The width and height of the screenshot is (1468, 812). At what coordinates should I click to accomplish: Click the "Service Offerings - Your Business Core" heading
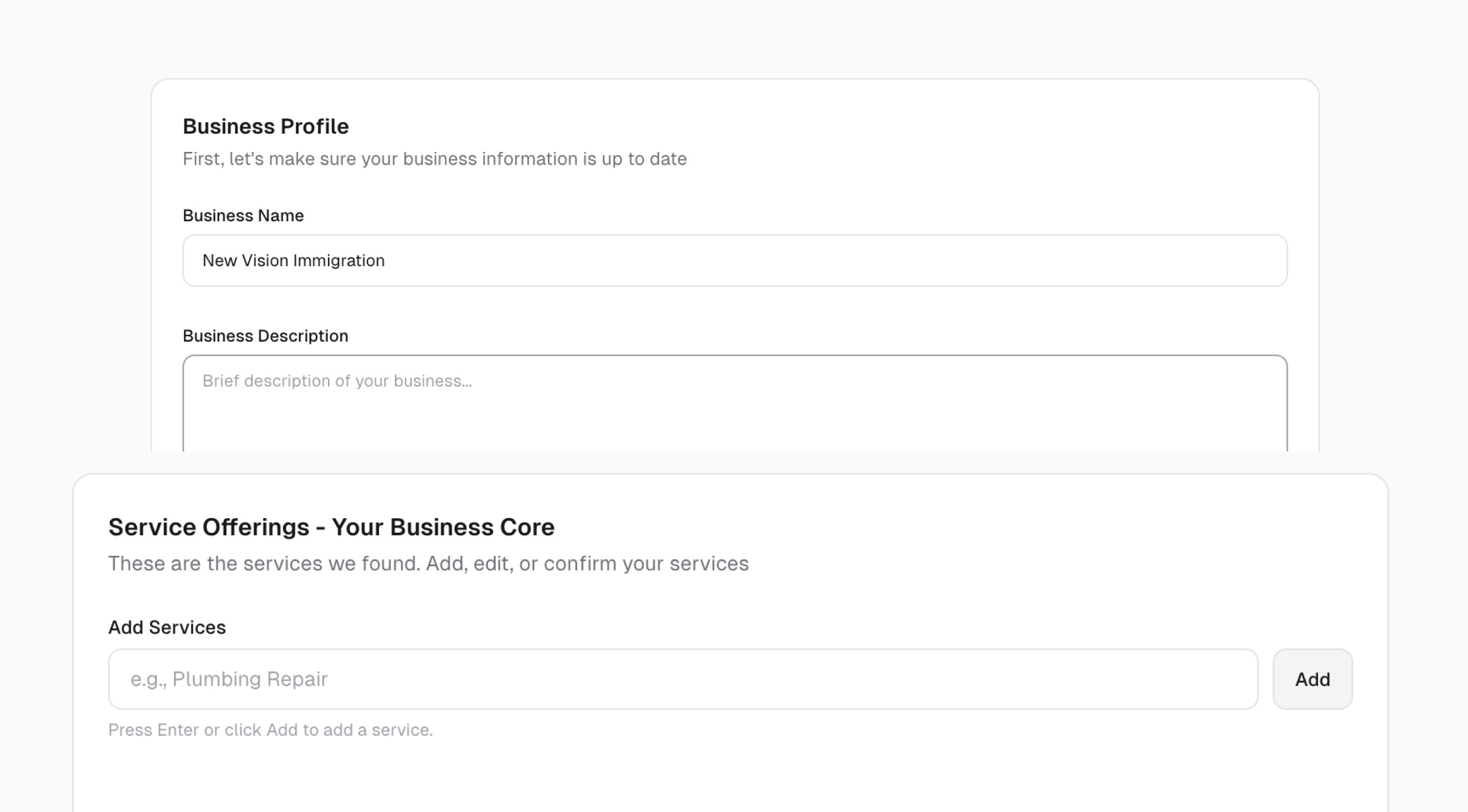pos(331,527)
